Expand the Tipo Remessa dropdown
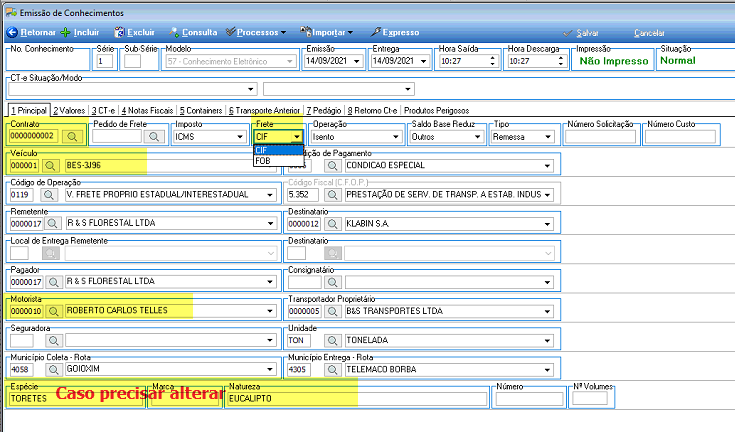 point(548,137)
